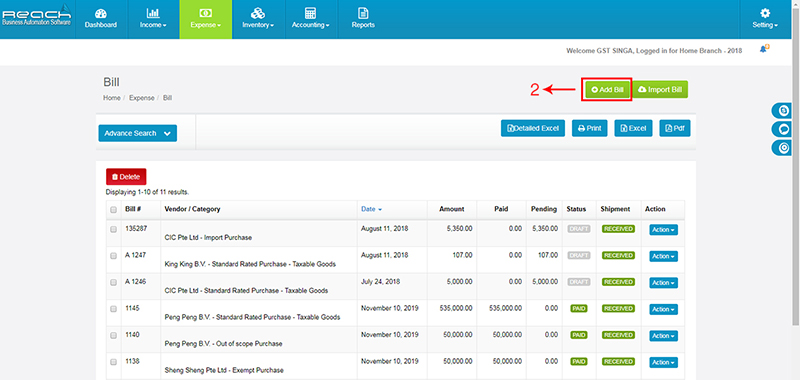Check the box for bill 1140

coord(113,336)
